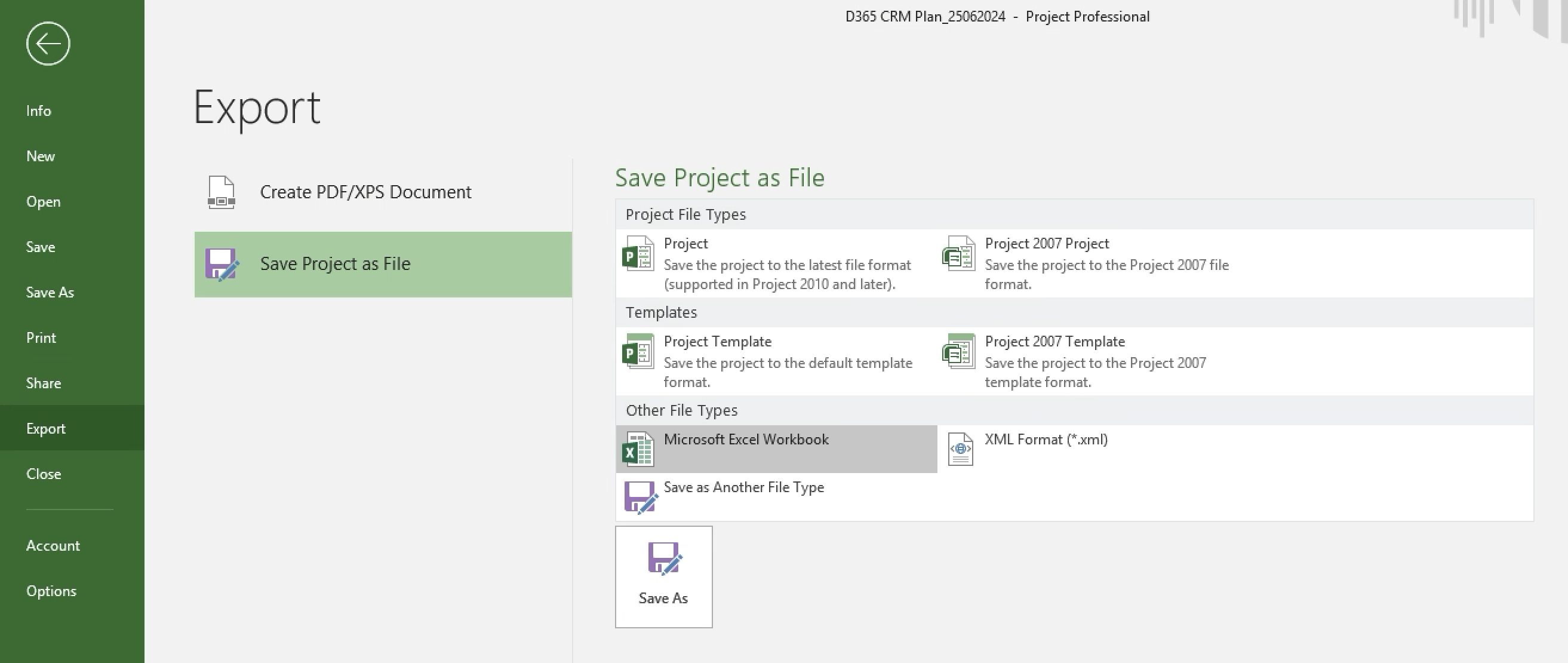
Task: Select the Microsoft Excel Workbook icon
Action: point(638,449)
